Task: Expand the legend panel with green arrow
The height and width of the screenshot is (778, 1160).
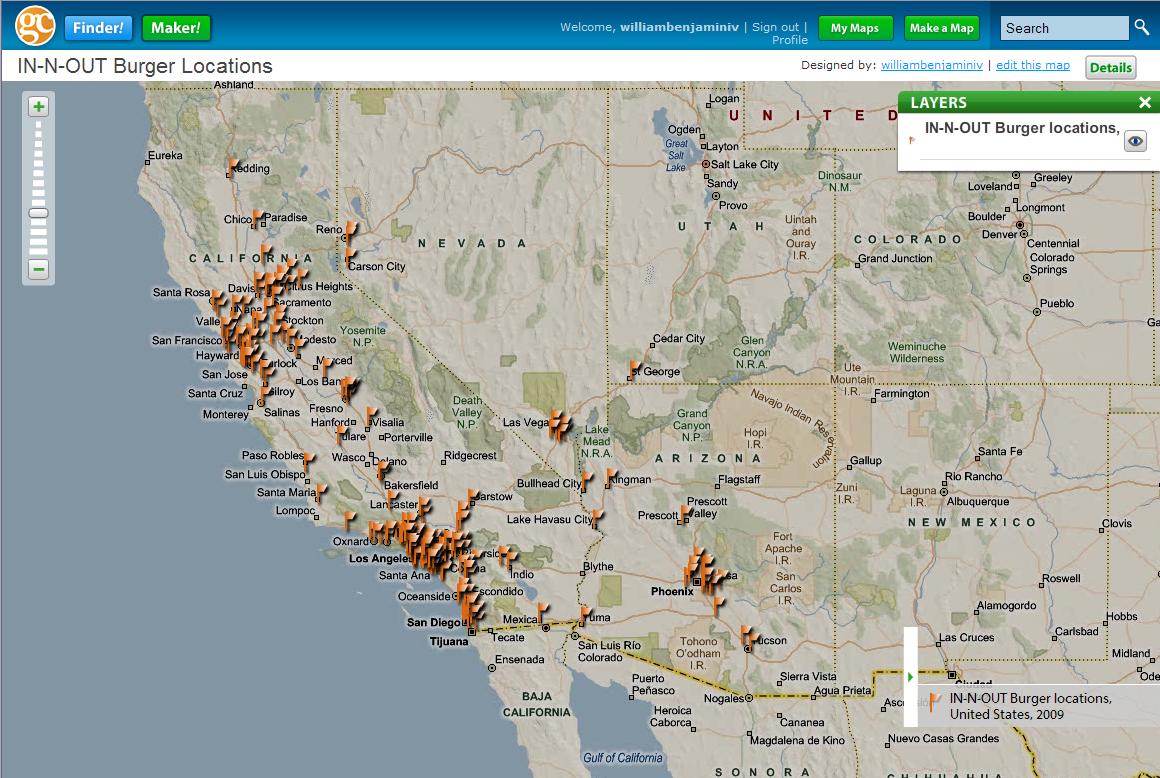Action: (910, 677)
